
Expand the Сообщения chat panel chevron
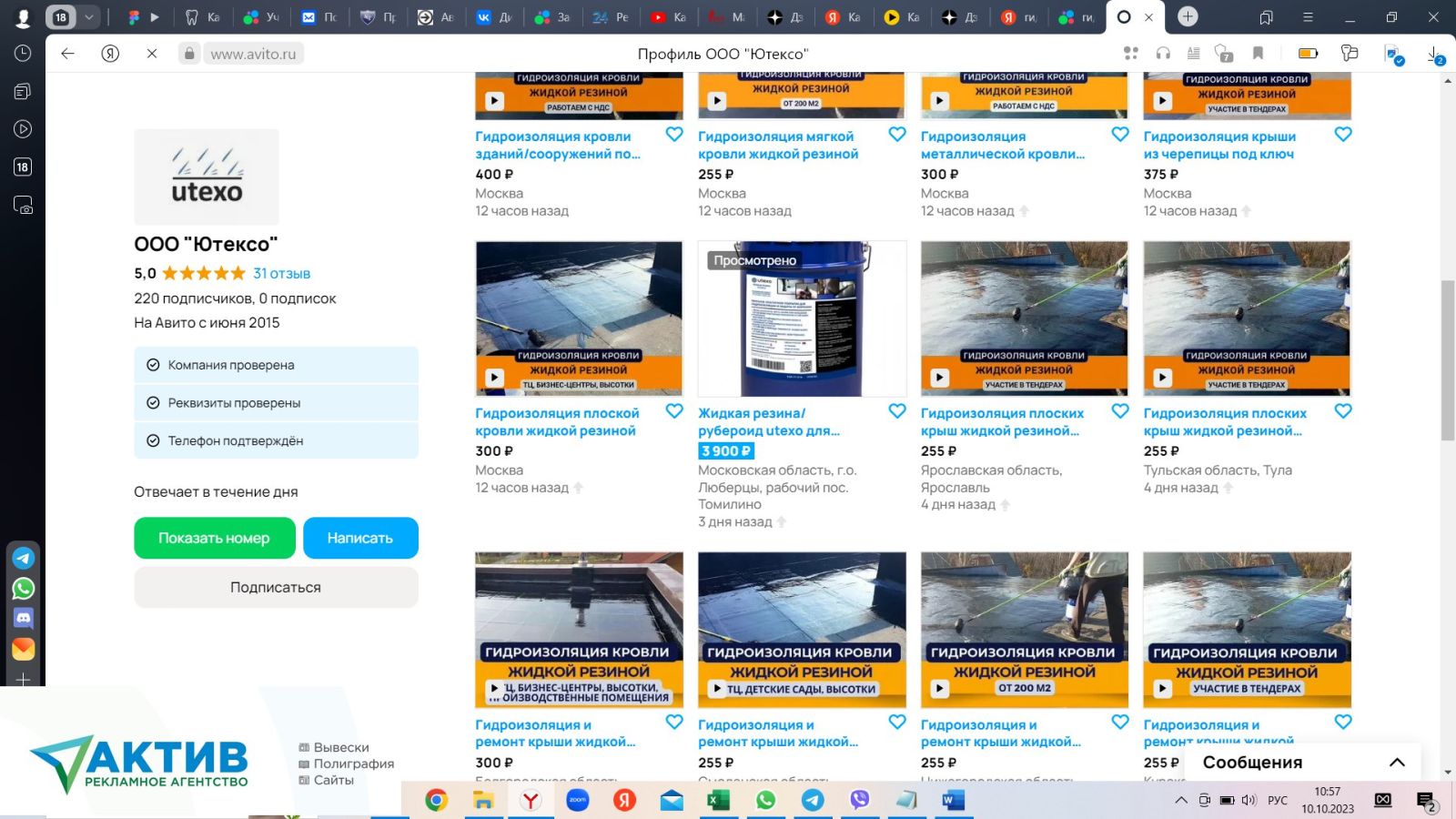tap(1397, 762)
